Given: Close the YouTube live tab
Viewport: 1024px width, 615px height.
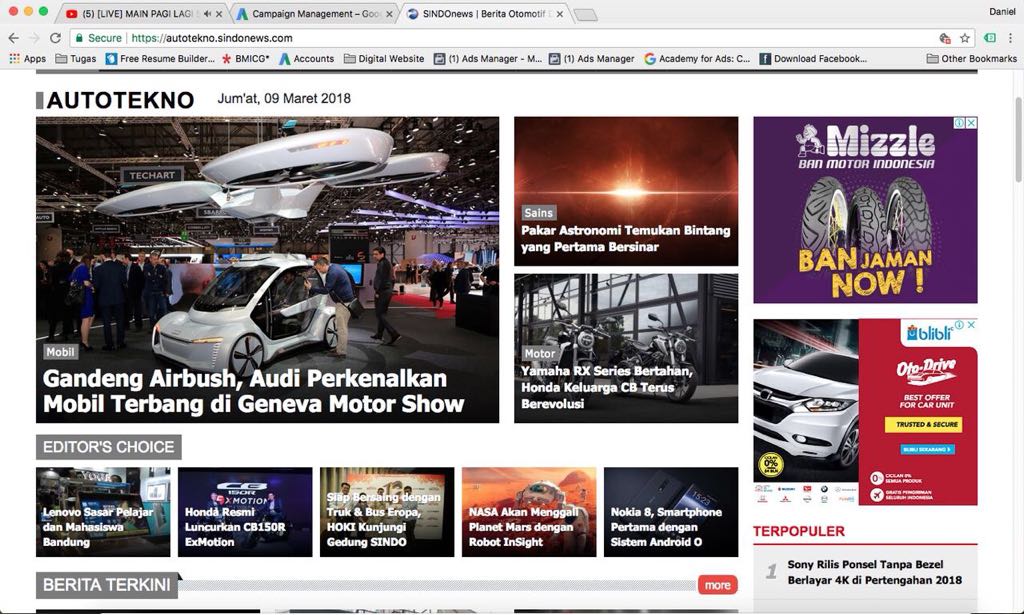Looking at the screenshot, I should tap(219, 14).
